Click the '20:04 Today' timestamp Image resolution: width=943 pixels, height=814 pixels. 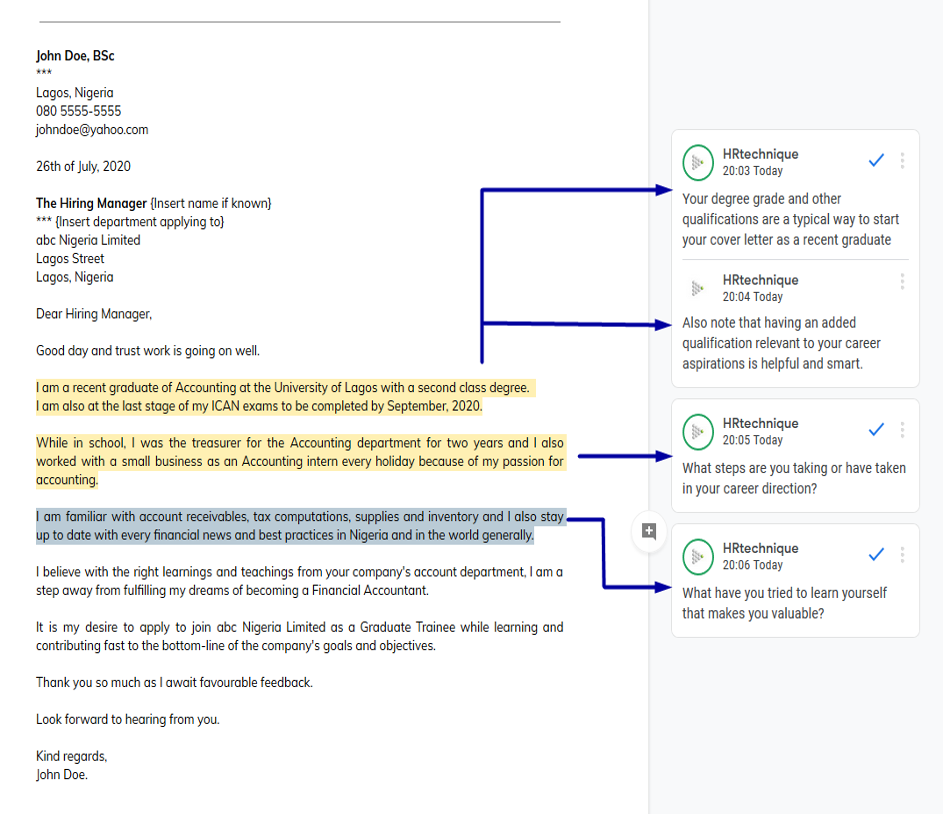753,297
